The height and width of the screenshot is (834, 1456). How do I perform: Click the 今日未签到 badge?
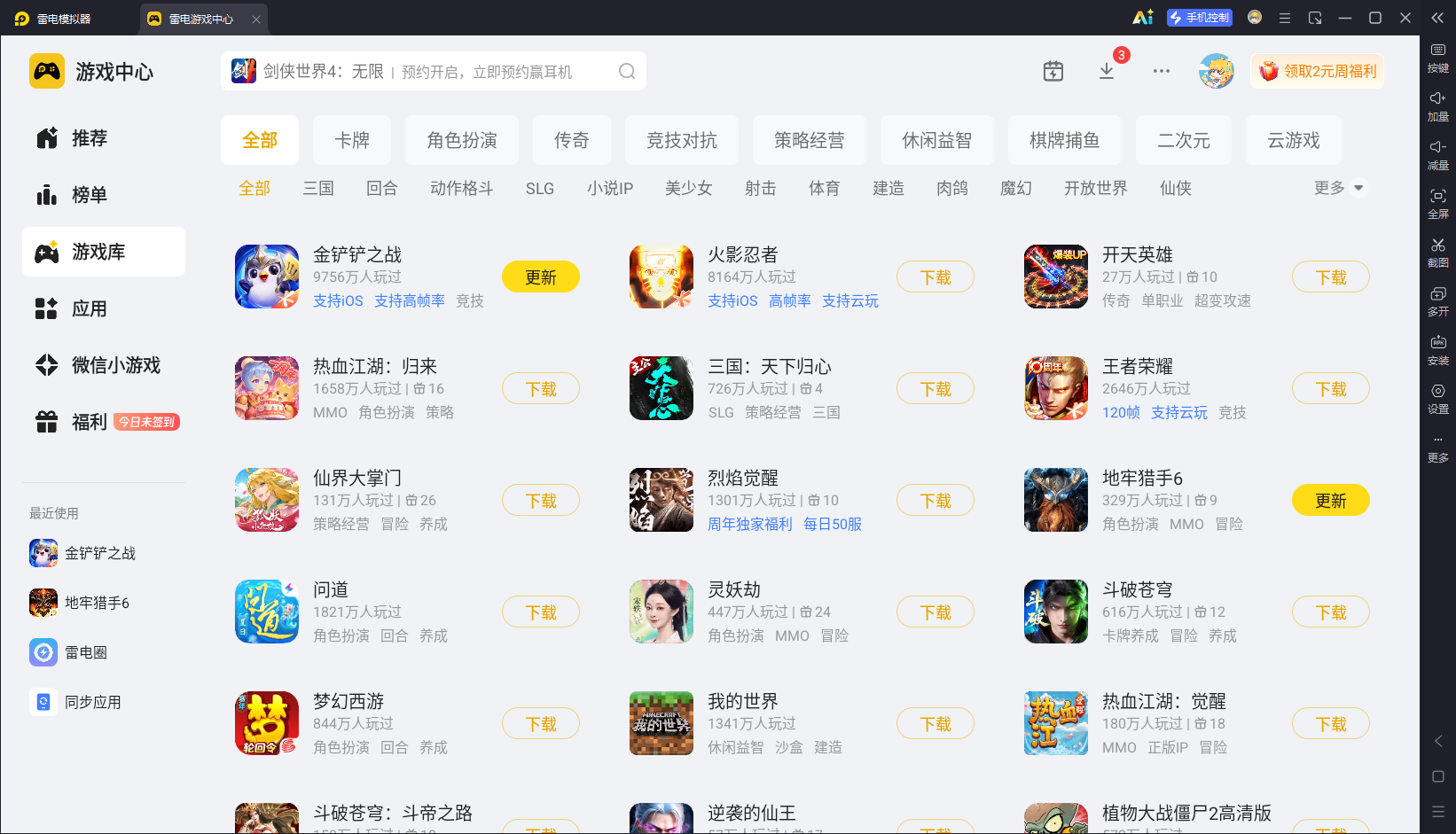coord(147,422)
